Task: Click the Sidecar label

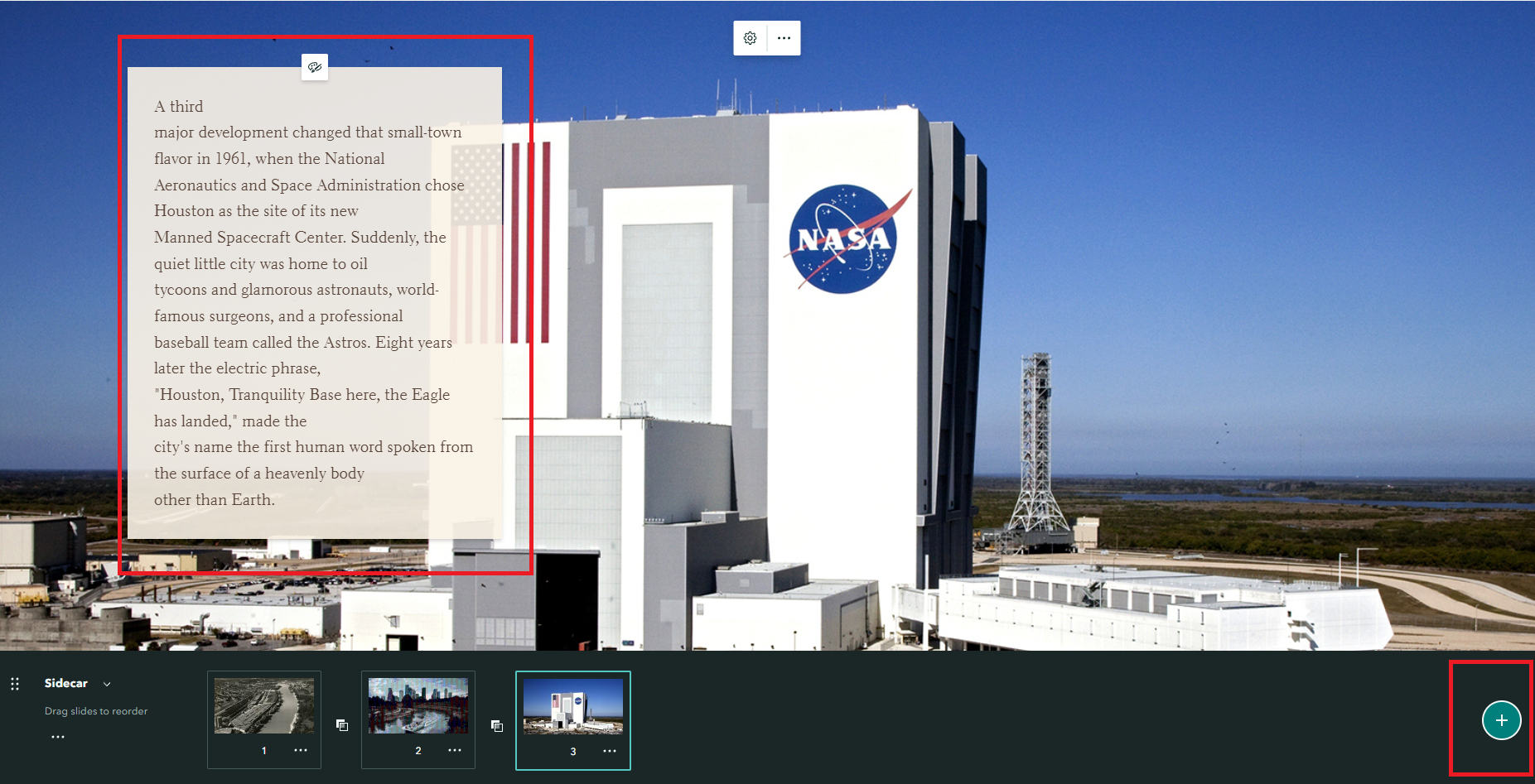Action: pos(65,683)
